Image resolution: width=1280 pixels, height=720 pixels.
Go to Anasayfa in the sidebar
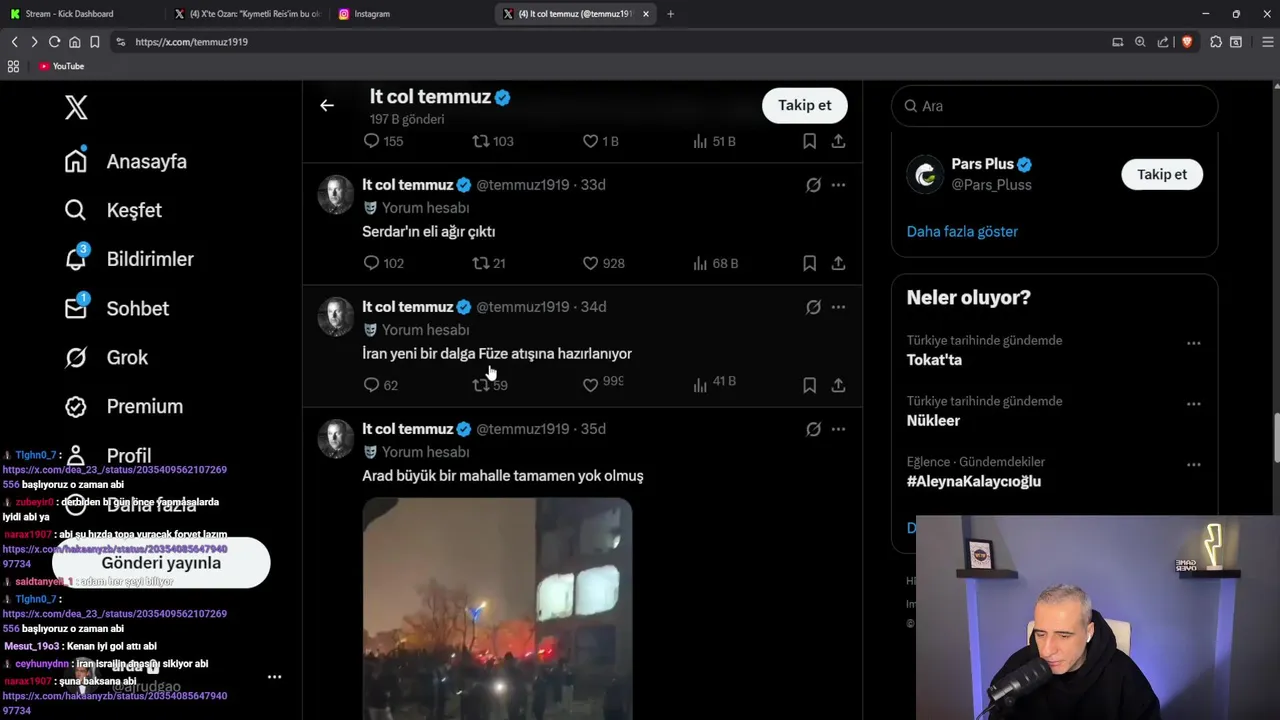[126, 161]
